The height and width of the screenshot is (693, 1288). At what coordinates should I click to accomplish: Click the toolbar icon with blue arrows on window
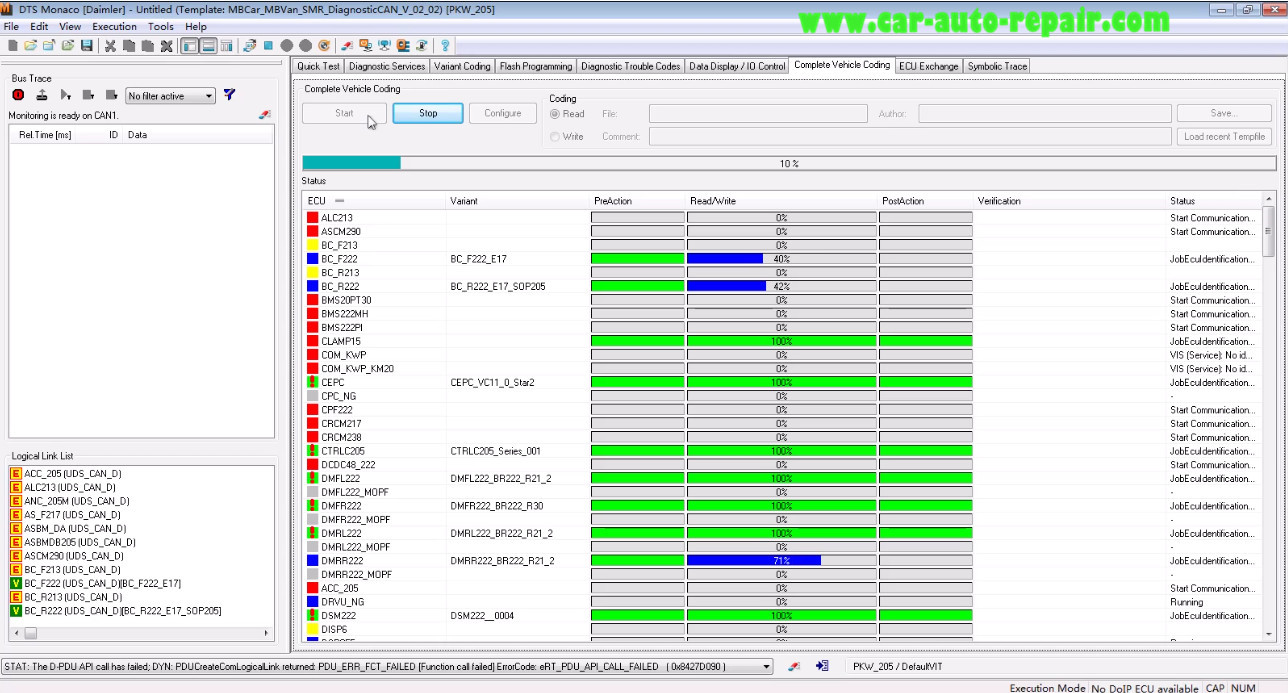coord(249,46)
